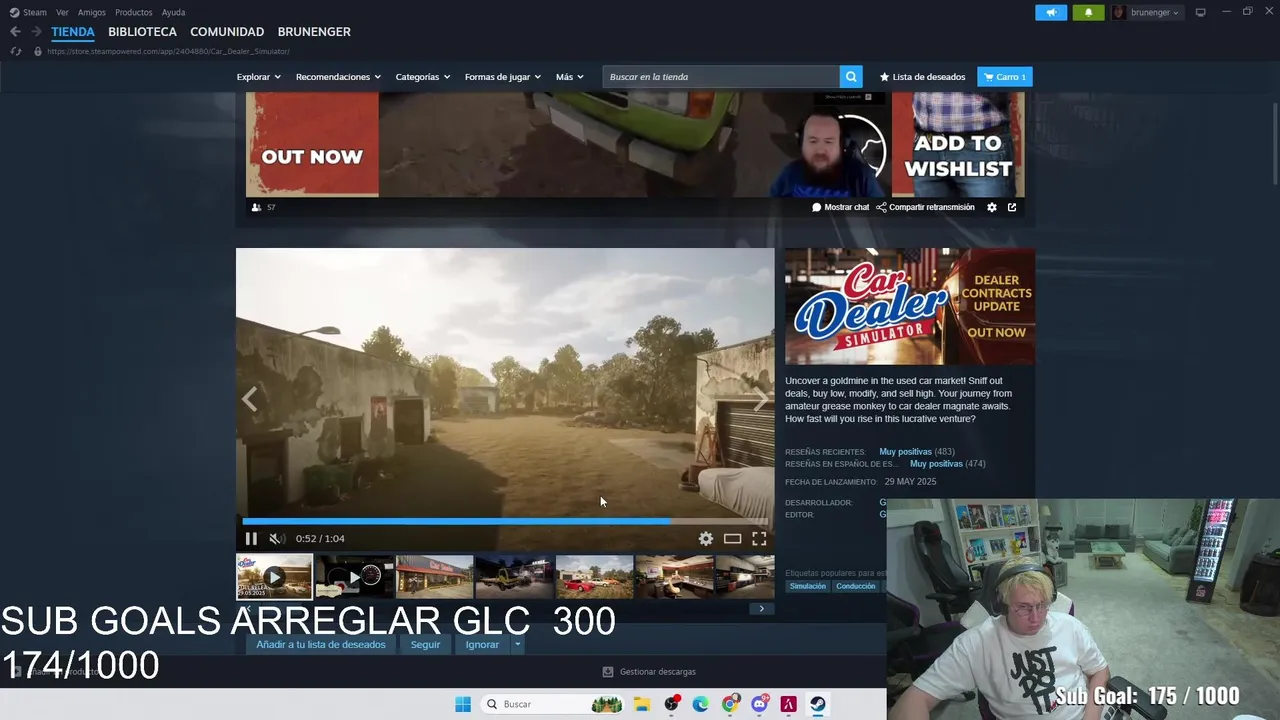Open the BRUNENGER profile tab
Viewport: 1280px width, 720px height.
coord(314,32)
